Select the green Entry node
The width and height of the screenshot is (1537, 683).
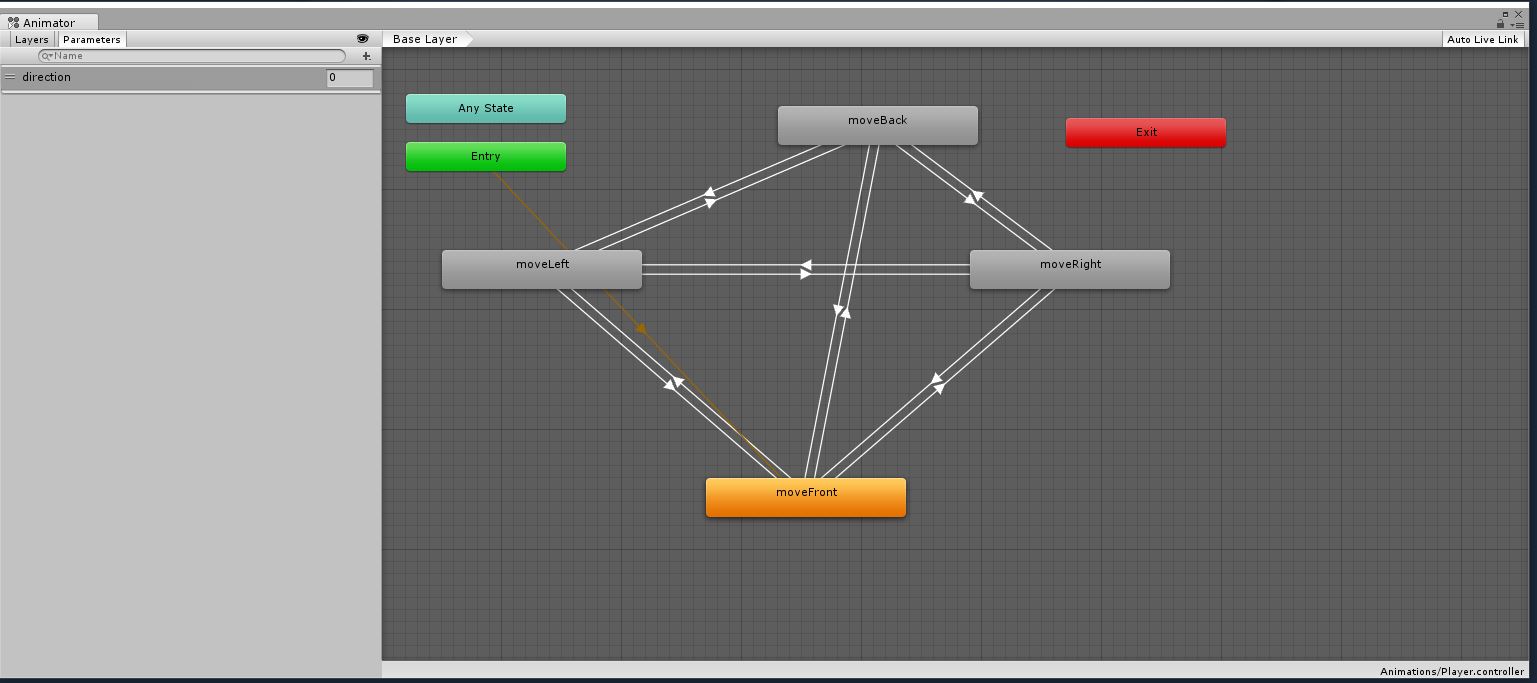[x=486, y=156]
